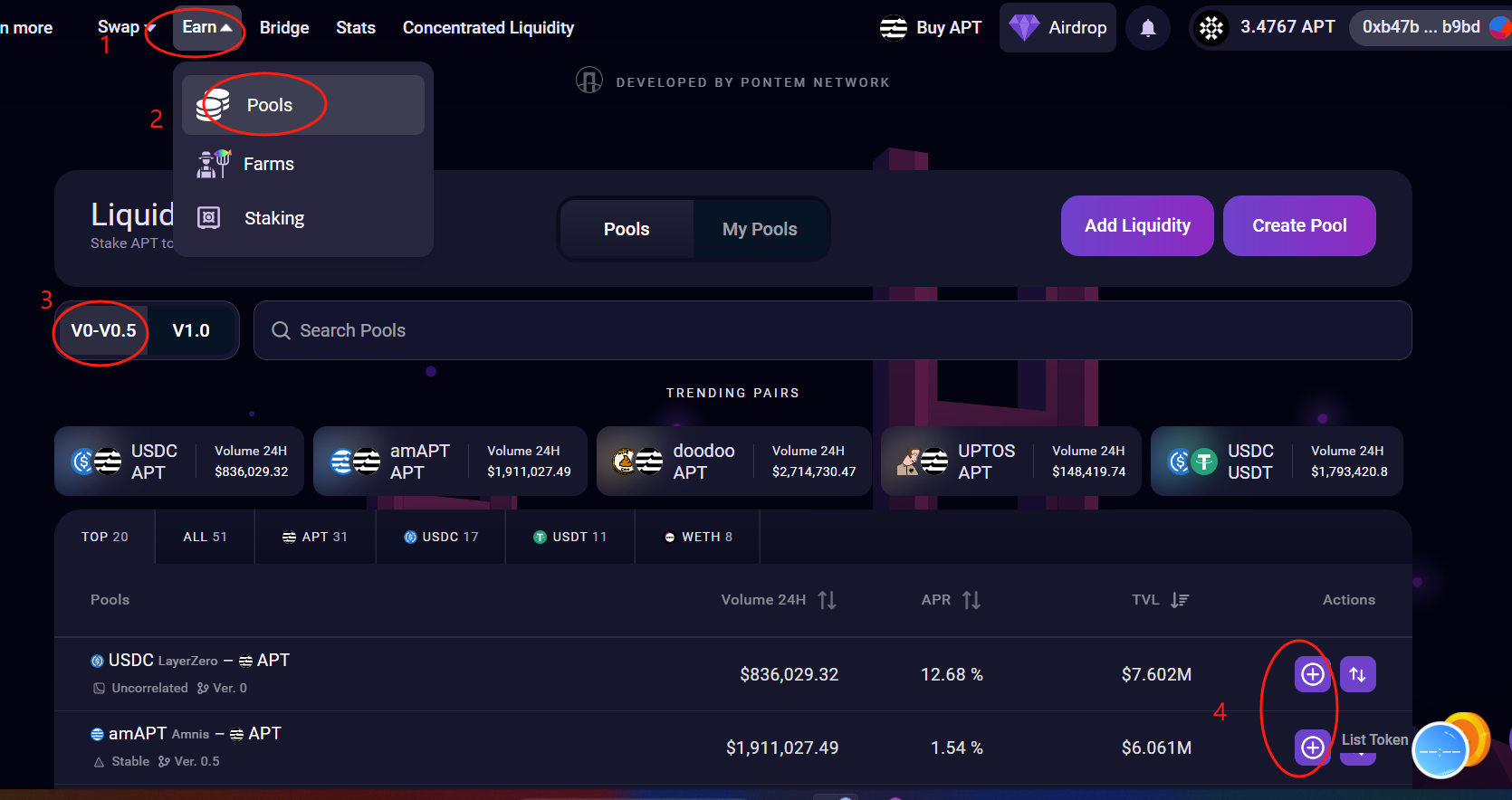Filter pools by USDT 11 tab

(x=570, y=537)
